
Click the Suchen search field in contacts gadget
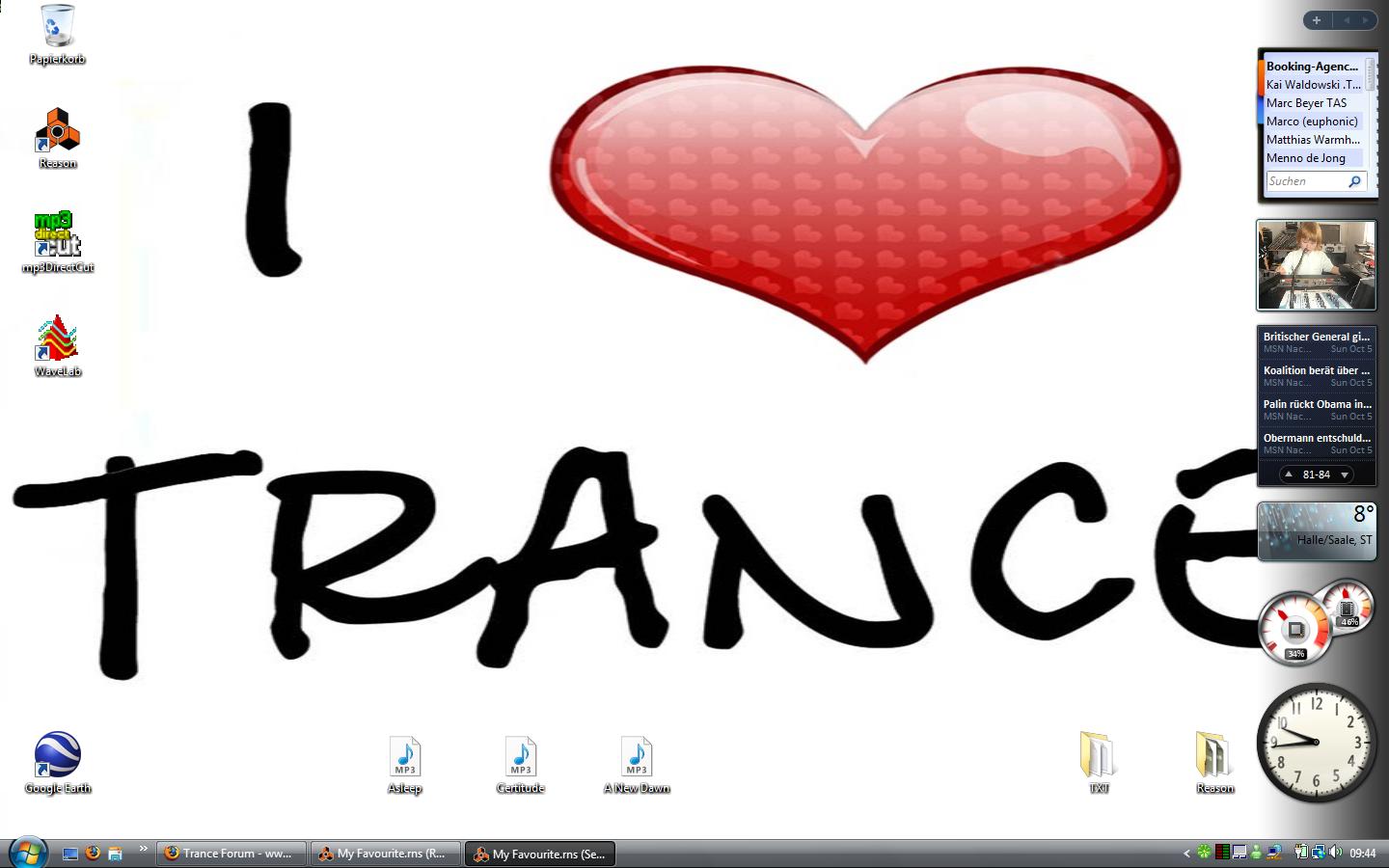pos(1304,181)
